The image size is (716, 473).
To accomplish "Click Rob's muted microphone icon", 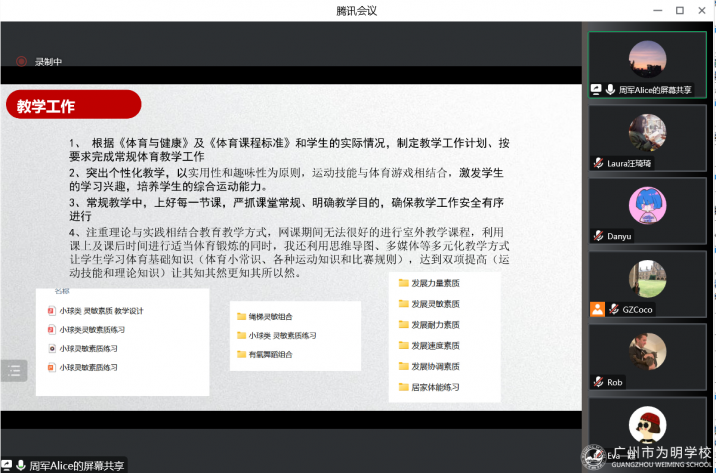I will point(598,382).
